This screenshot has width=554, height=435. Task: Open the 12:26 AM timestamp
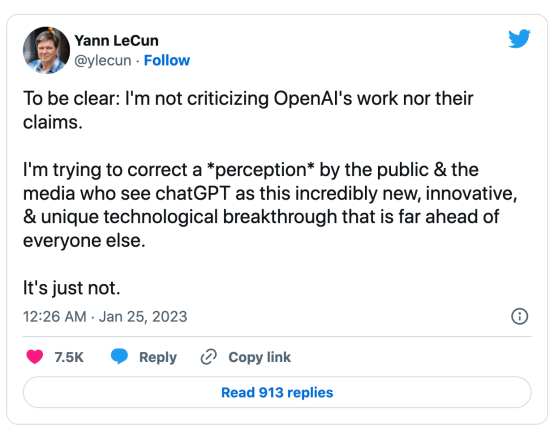point(55,317)
